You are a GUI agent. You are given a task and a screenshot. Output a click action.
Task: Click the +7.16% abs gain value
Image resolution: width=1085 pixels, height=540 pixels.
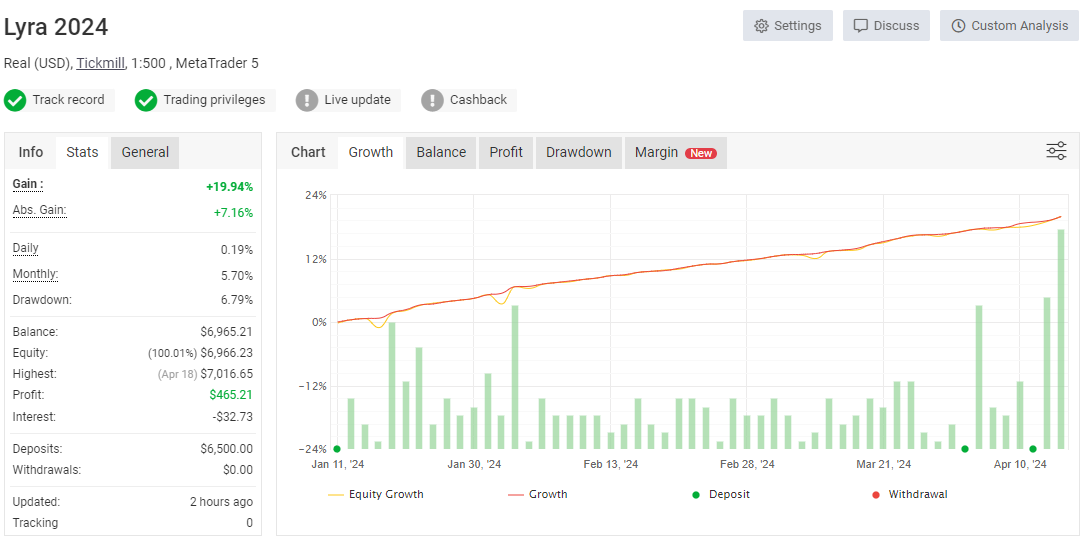(x=234, y=213)
